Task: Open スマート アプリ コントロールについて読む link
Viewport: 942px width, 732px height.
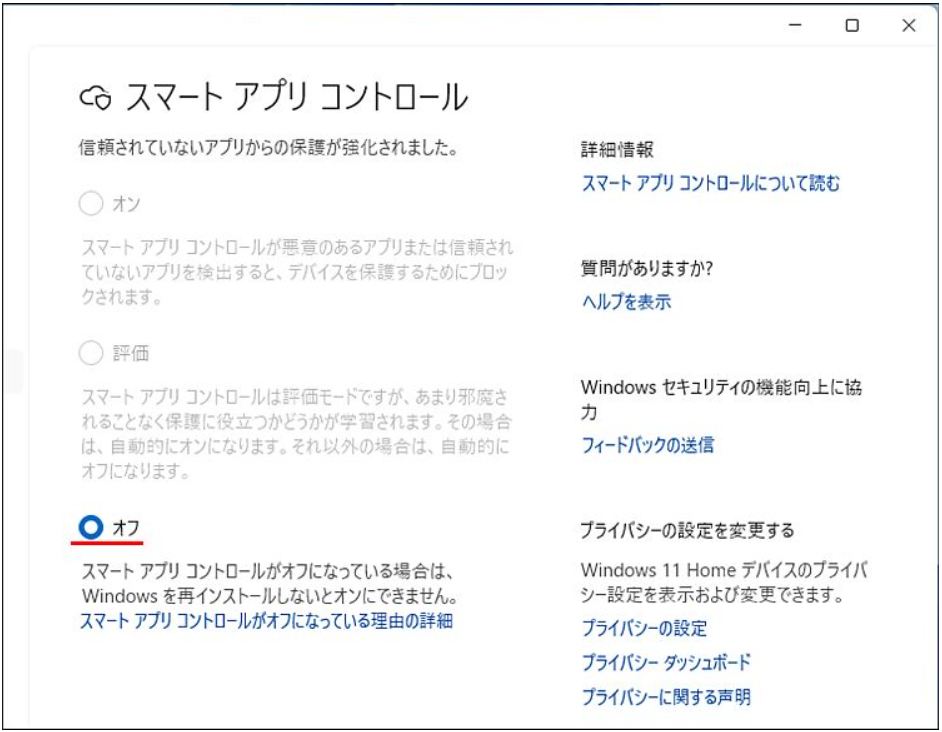Action: (710, 183)
